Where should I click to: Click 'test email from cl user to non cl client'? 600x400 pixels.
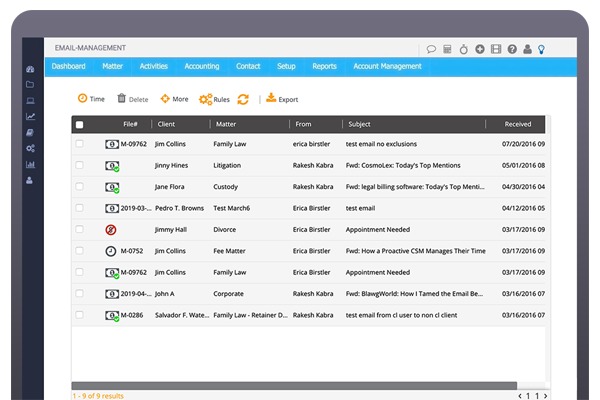pos(401,315)
